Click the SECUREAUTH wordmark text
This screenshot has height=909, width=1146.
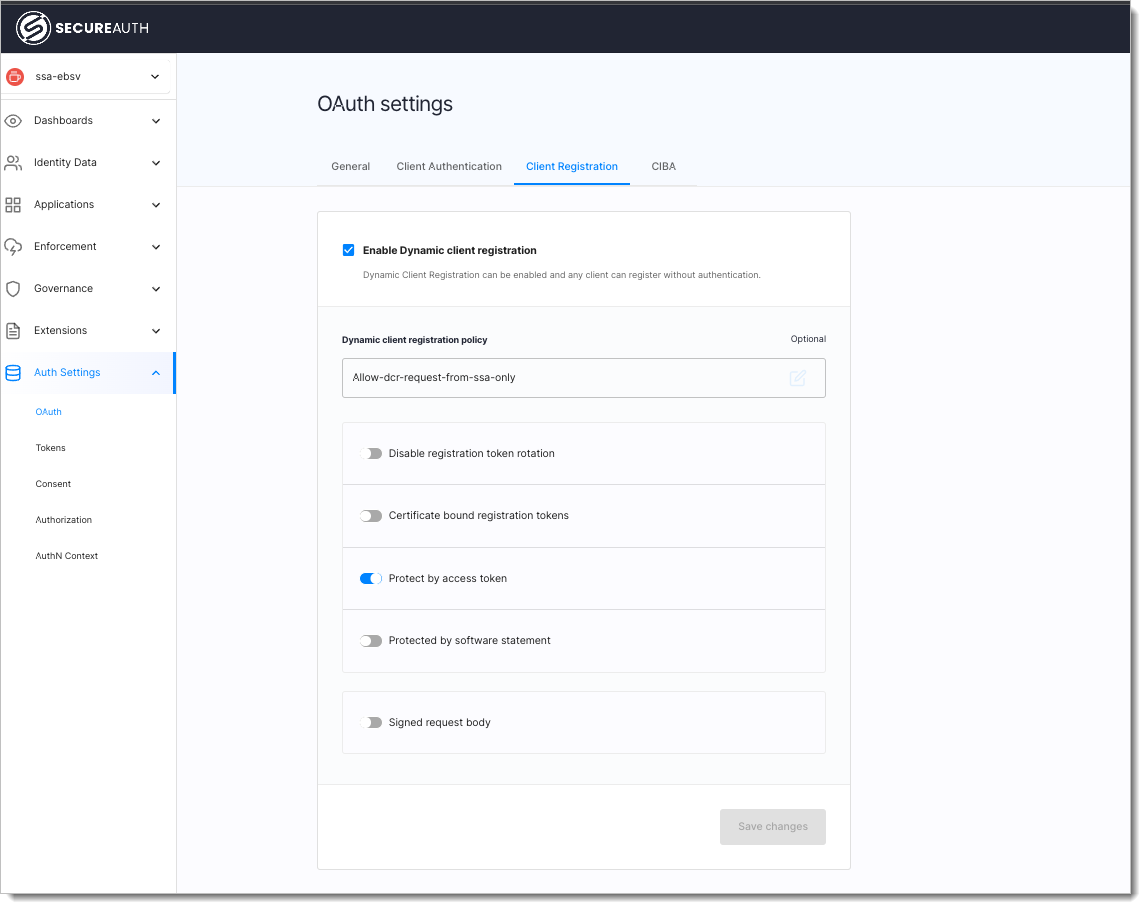pos(102,28)
